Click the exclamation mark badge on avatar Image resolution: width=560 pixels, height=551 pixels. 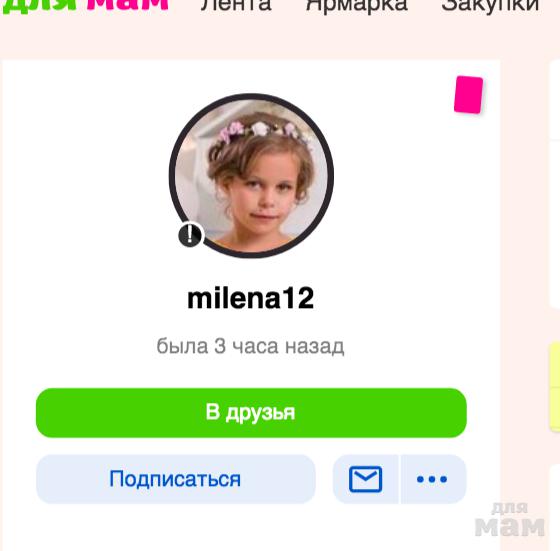click(190, 235)
